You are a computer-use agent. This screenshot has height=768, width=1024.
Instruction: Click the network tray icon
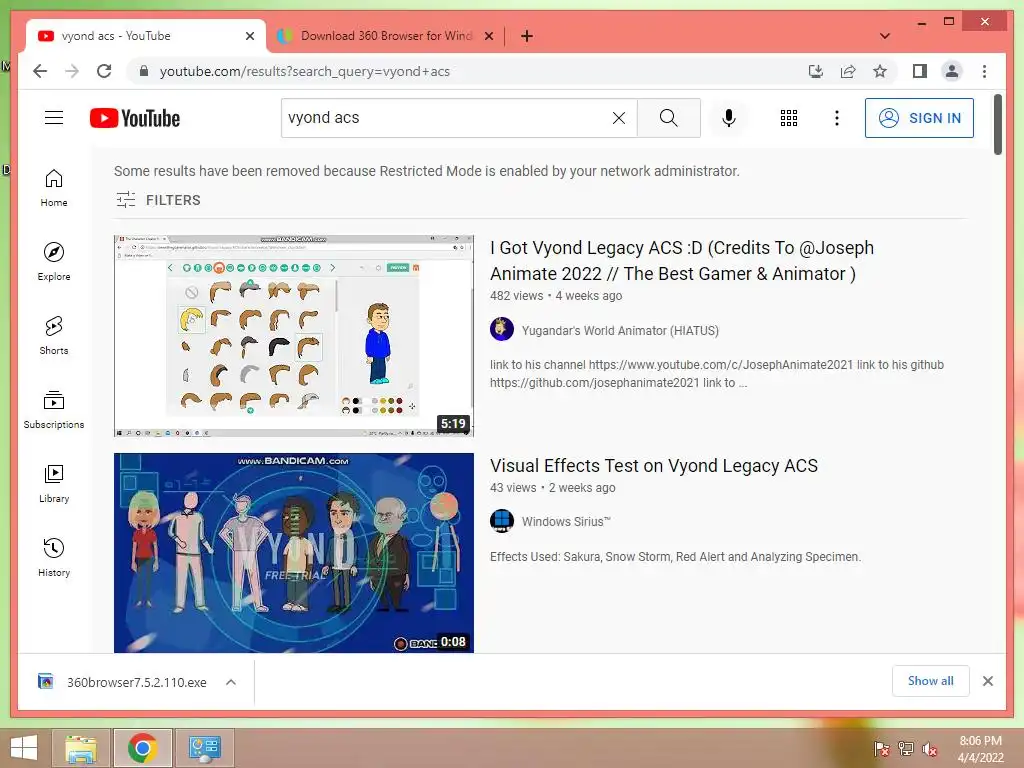[x=906, y=749]
